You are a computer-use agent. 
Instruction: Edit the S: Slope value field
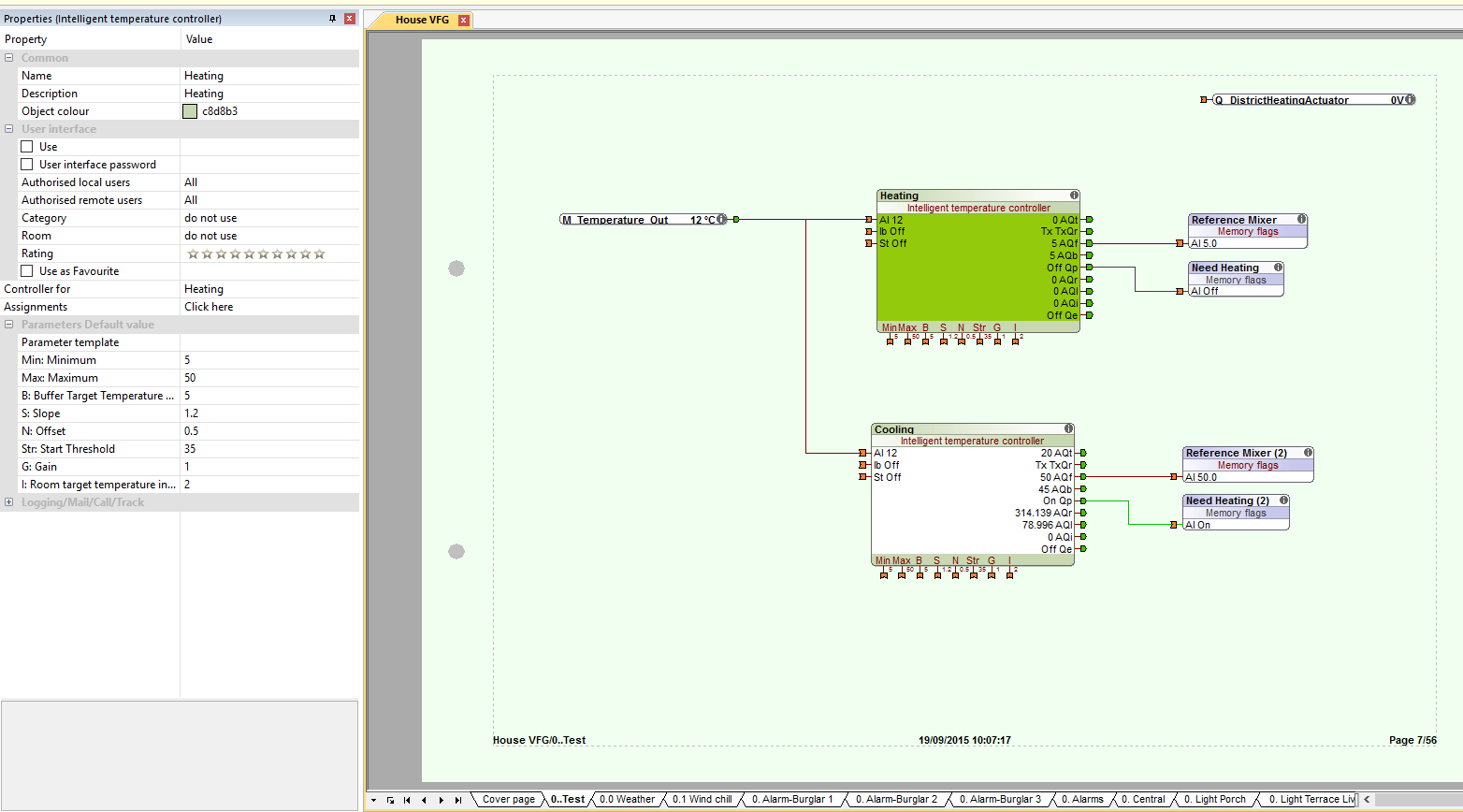(269, 413)
